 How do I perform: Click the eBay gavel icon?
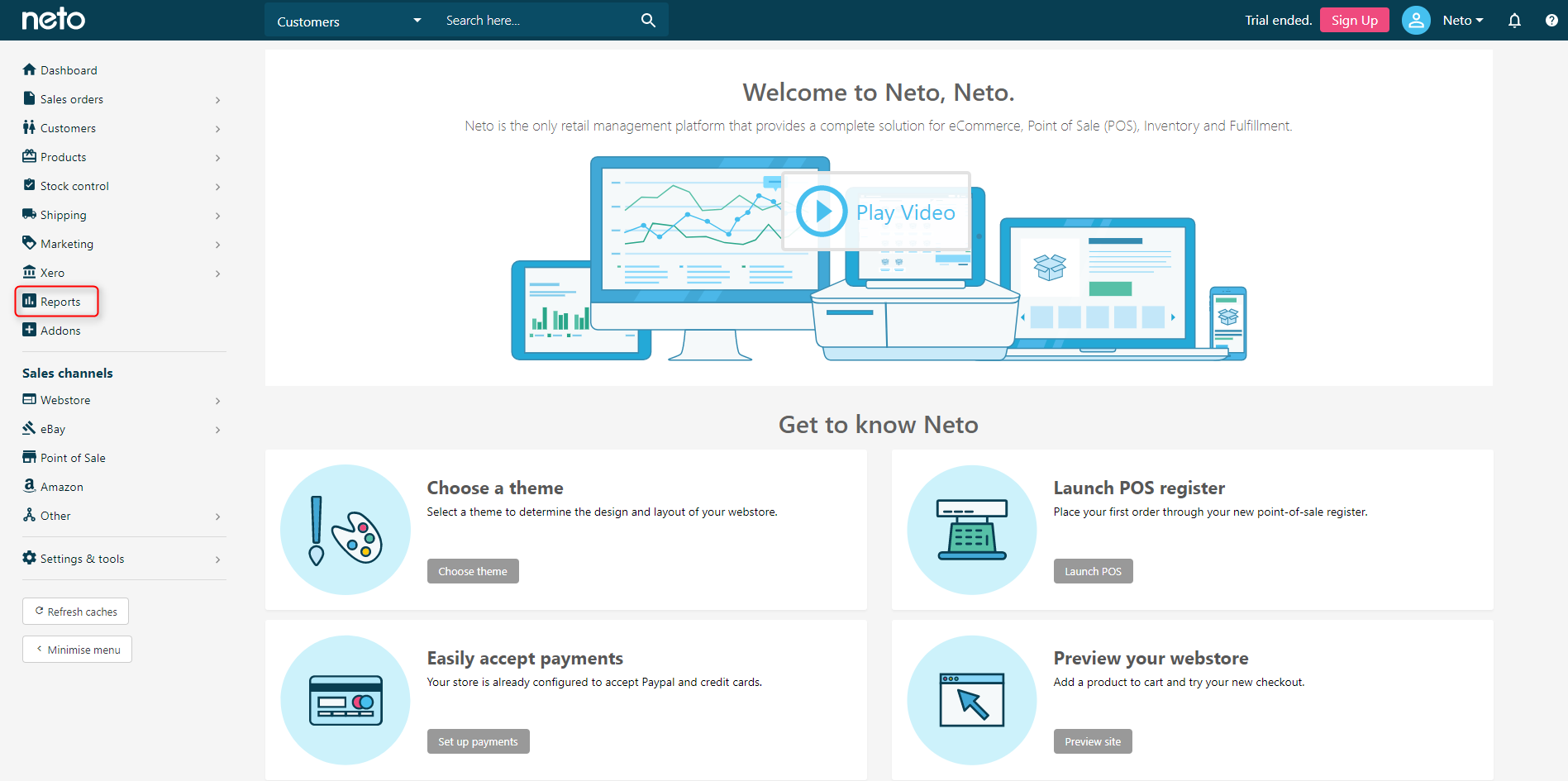(x=30, y=428)
